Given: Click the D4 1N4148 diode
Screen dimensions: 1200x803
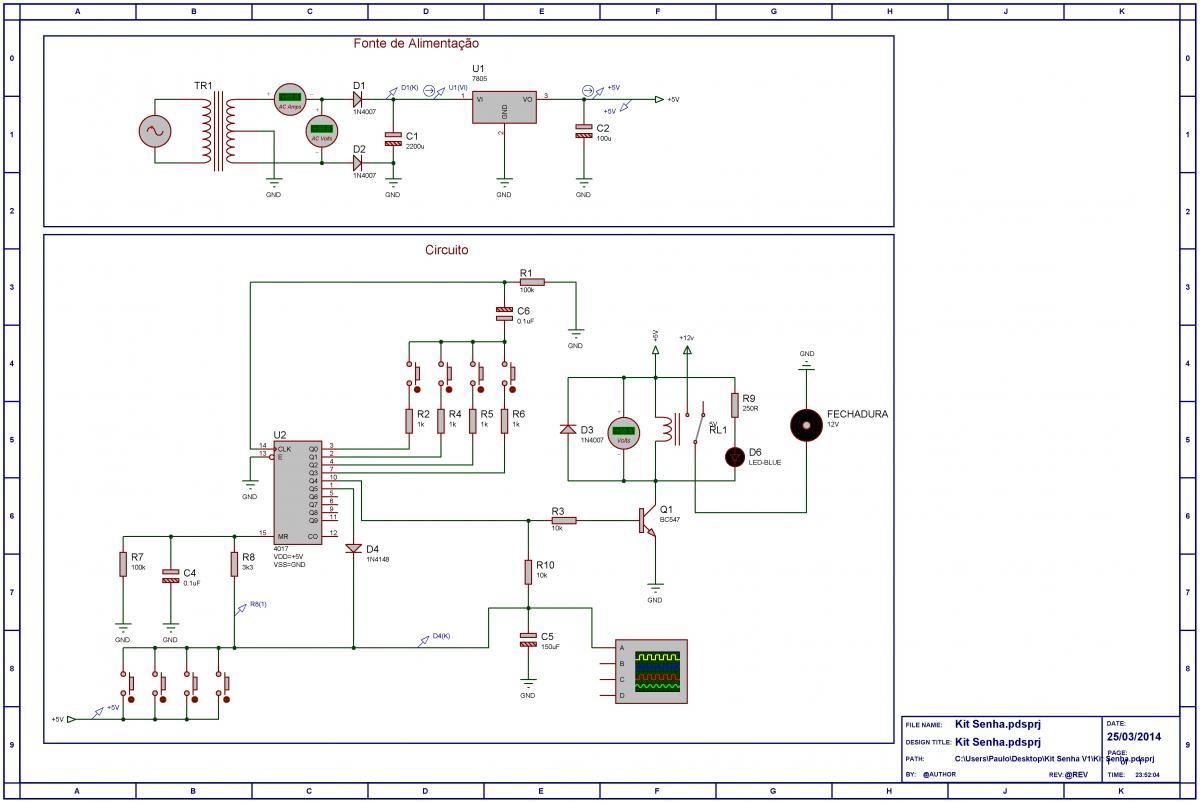Looking at the screenshot, I should pyautogui.click(x=353, y=549).
